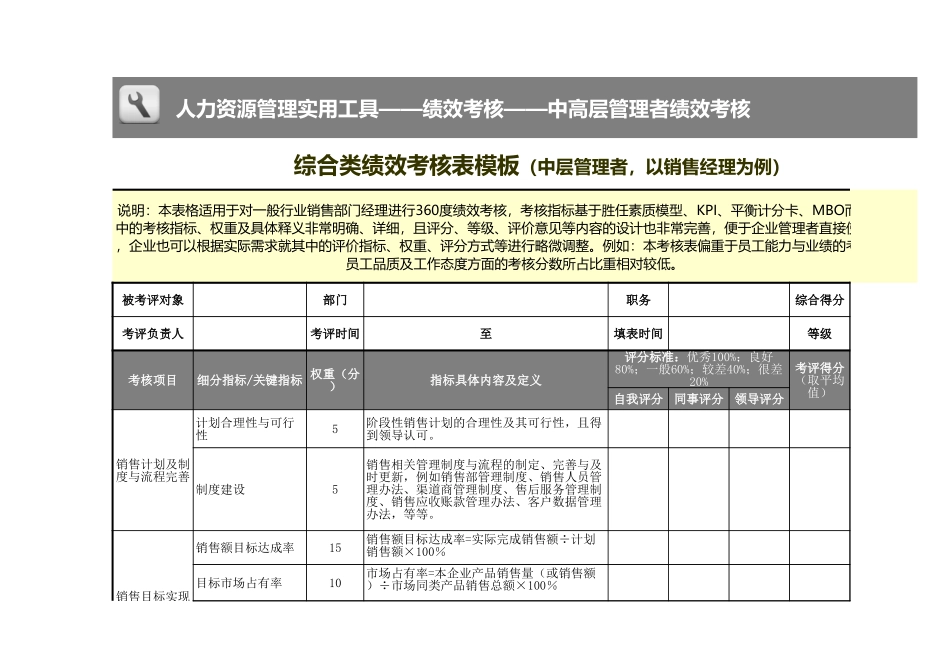This screenshot has height=672, width=950.
Task: Select 领导评分 cell in 目标市场占有率 row
Action: coord(759,582)
